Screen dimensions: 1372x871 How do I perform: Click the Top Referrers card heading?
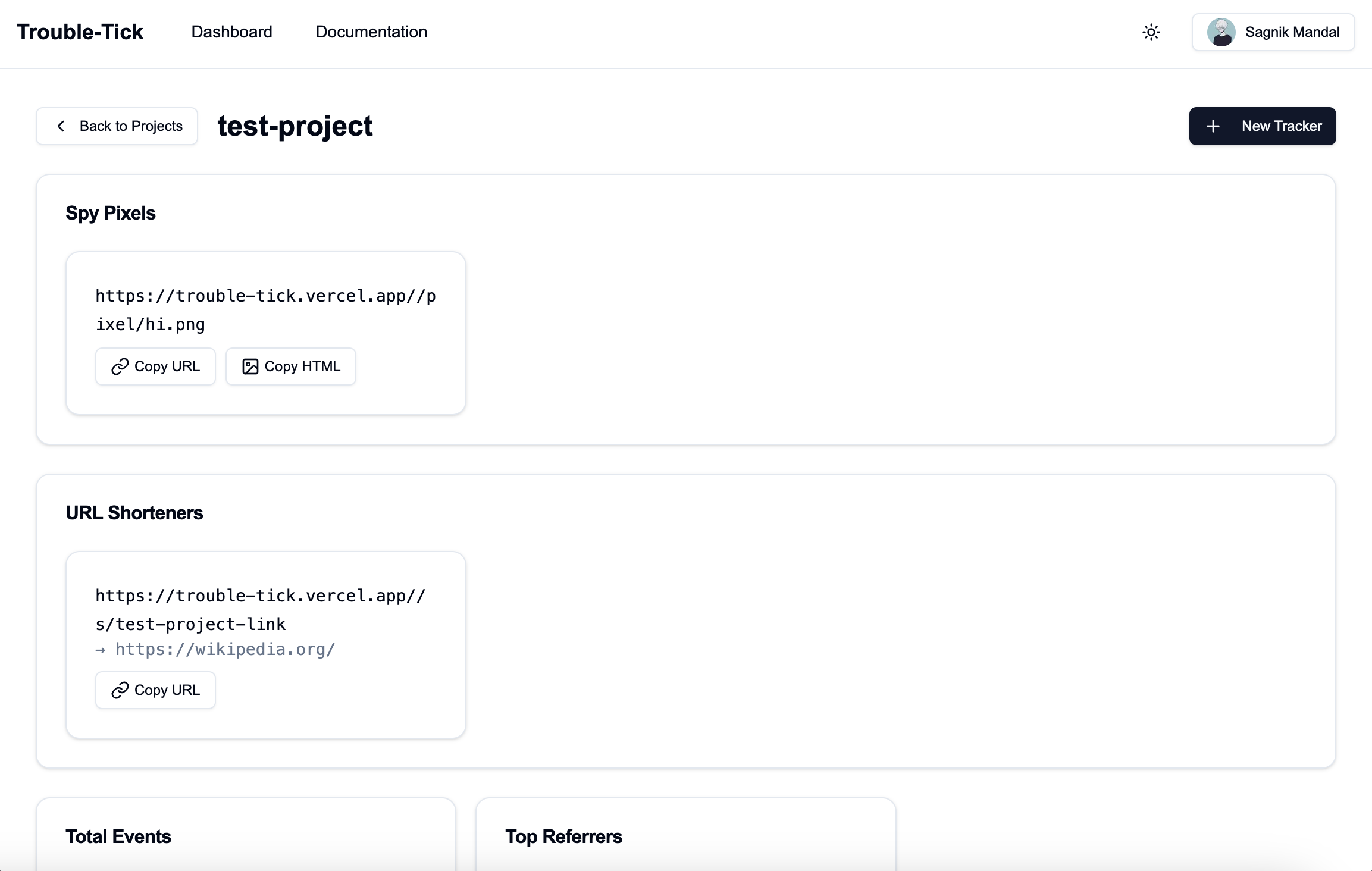[563, 836]
